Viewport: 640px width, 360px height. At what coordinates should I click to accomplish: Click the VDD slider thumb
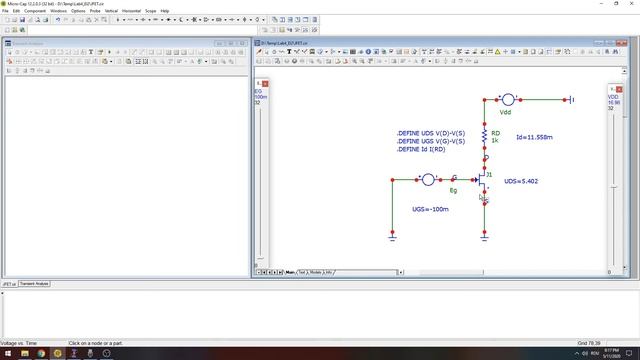613,187
